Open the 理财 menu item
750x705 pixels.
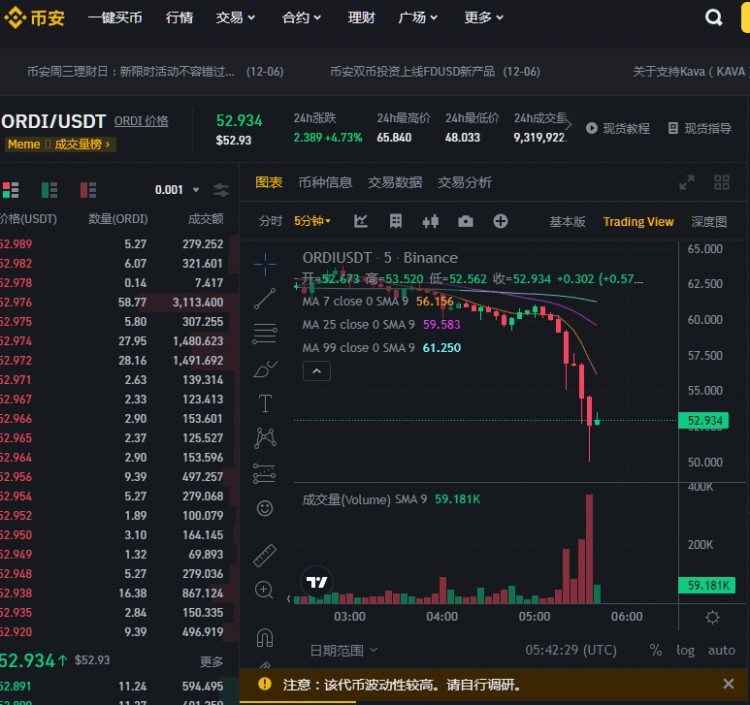361,18
